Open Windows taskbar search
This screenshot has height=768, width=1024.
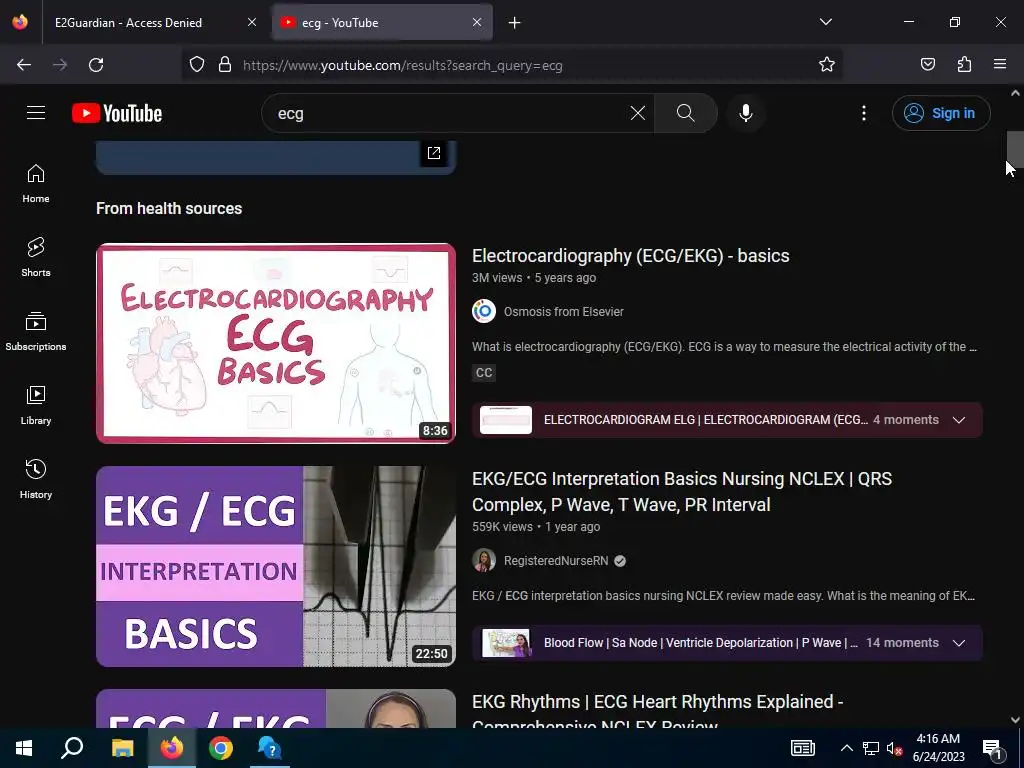[x=72, y=748]
